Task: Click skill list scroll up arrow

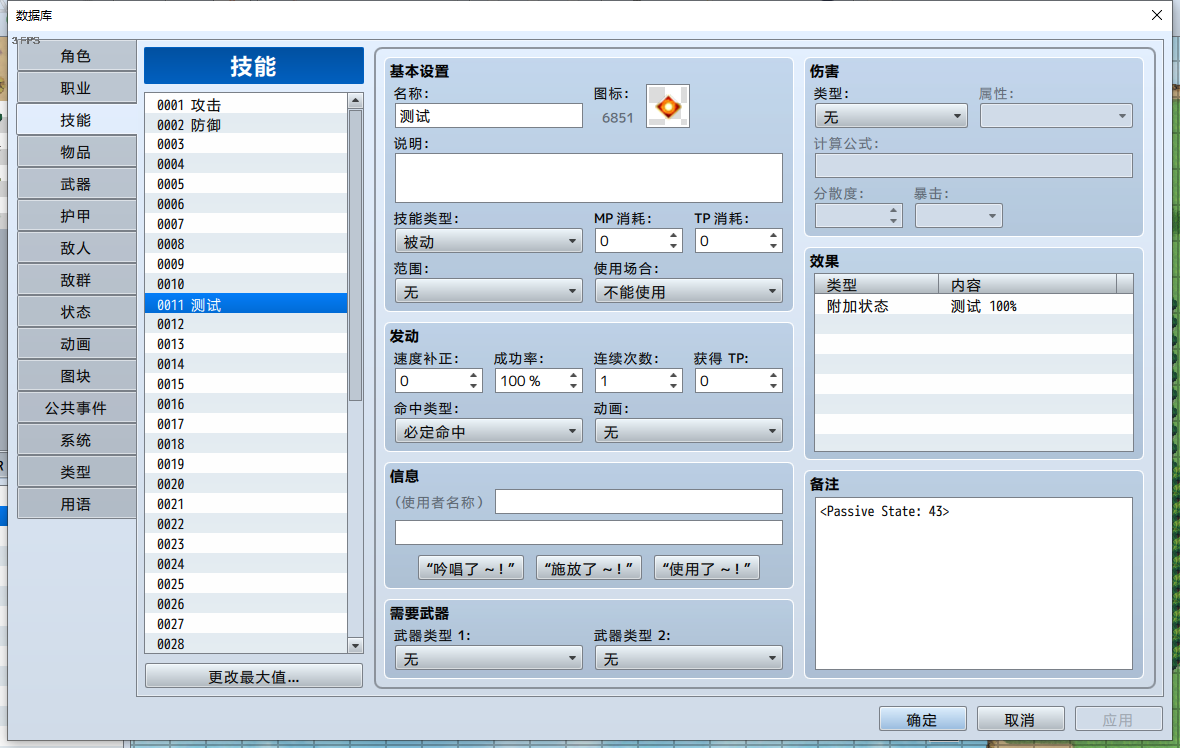Action: pyautogui.click(x=356, y=101)
